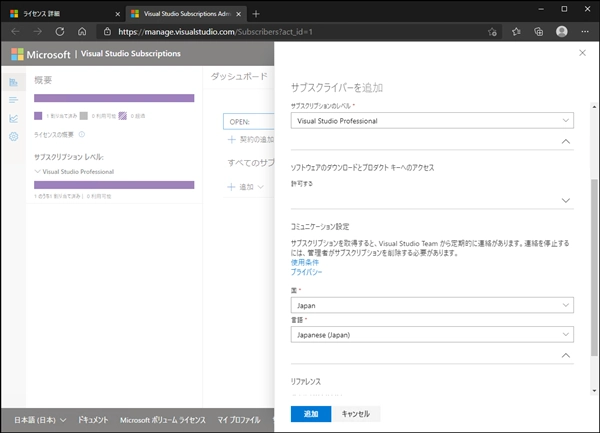This screenshot has height=433, width=600.
Task: Click the Microsoft logo in header
Action: pos(41,54)
